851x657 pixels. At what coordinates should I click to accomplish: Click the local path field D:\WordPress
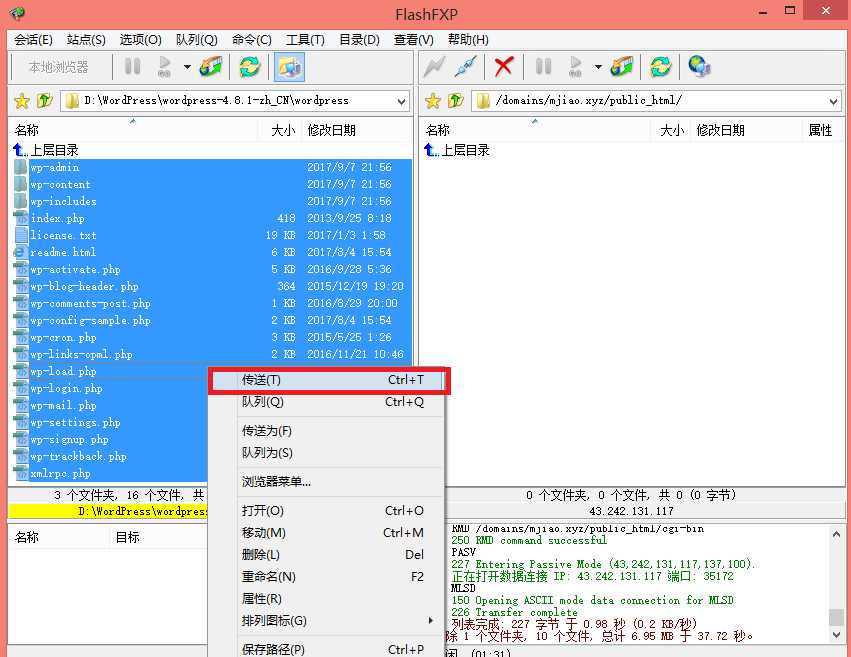(234, 101)
